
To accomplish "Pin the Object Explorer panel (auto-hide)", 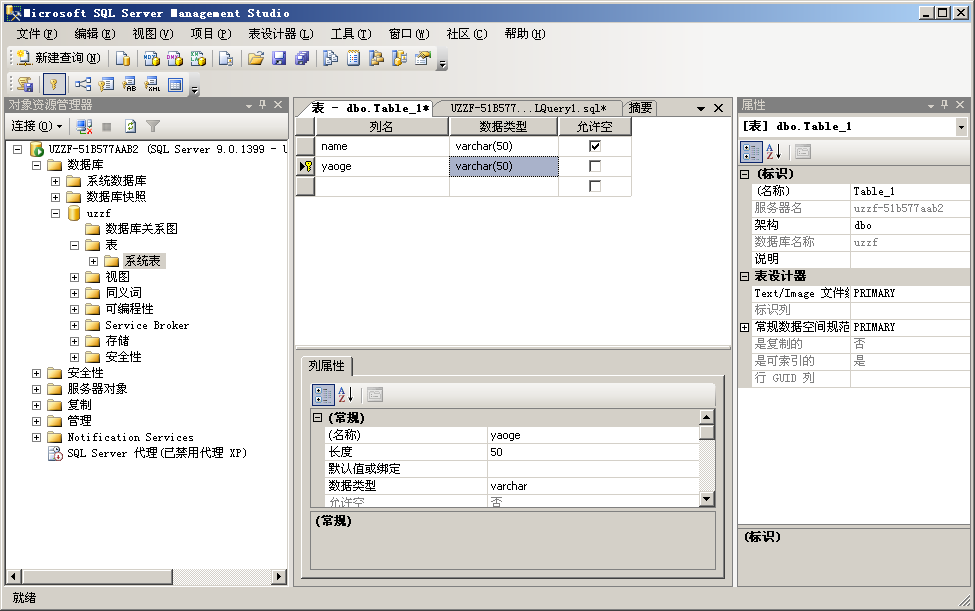I will 262,105.
